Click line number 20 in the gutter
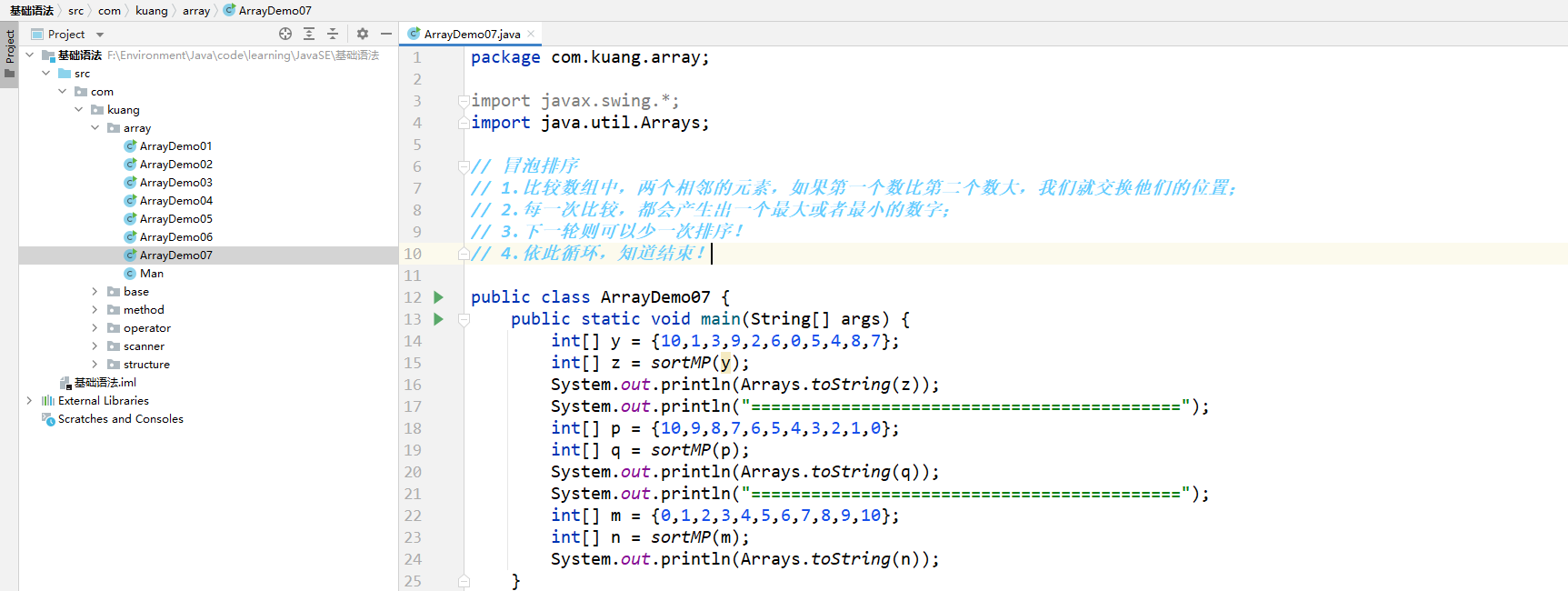1568x591 pixels. tap(413, 472)
